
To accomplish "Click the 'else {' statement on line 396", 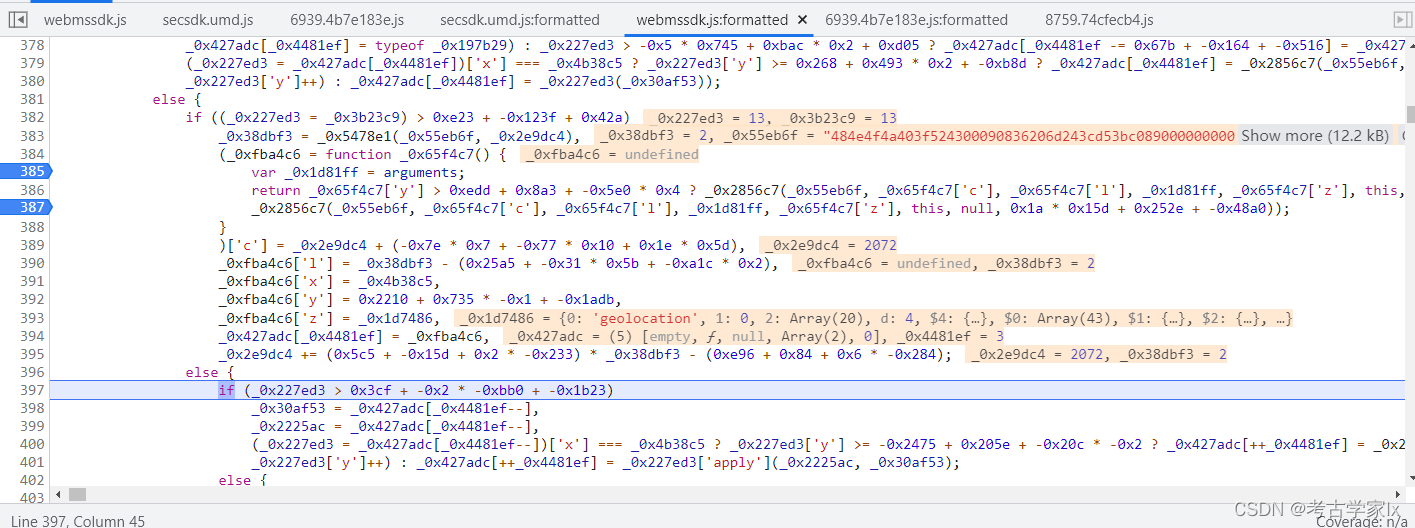I will pos(210,372).
